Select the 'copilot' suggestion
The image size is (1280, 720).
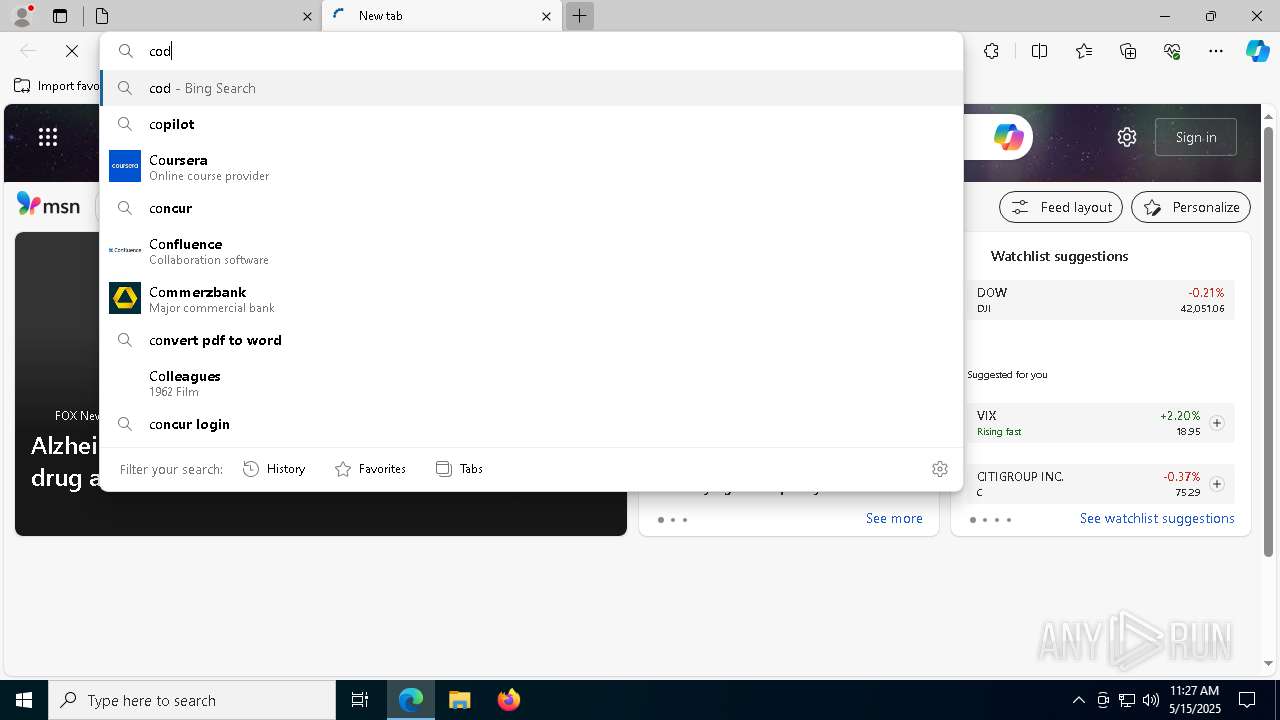coord(531,124)
